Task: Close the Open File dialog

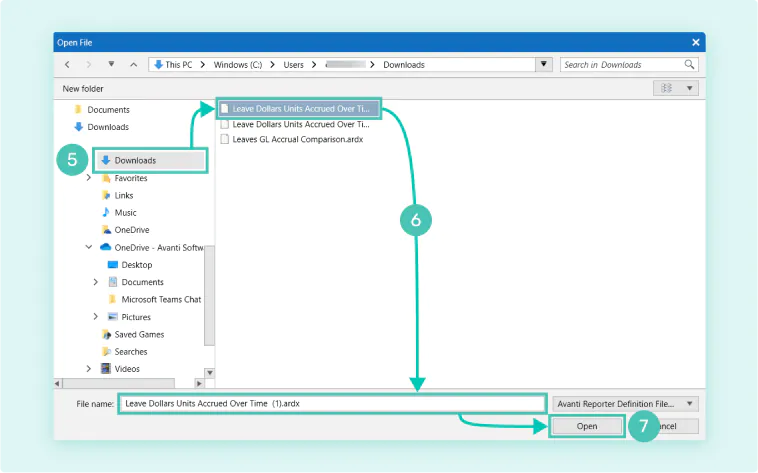Action: (x=695, y=43)
